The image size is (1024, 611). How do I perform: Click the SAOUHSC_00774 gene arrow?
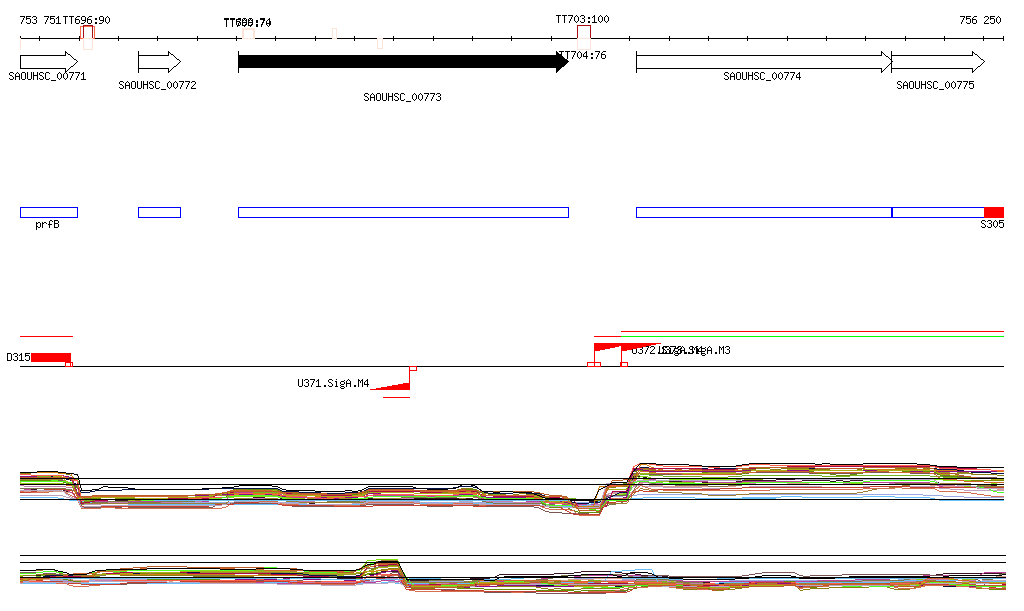(764, 62)
